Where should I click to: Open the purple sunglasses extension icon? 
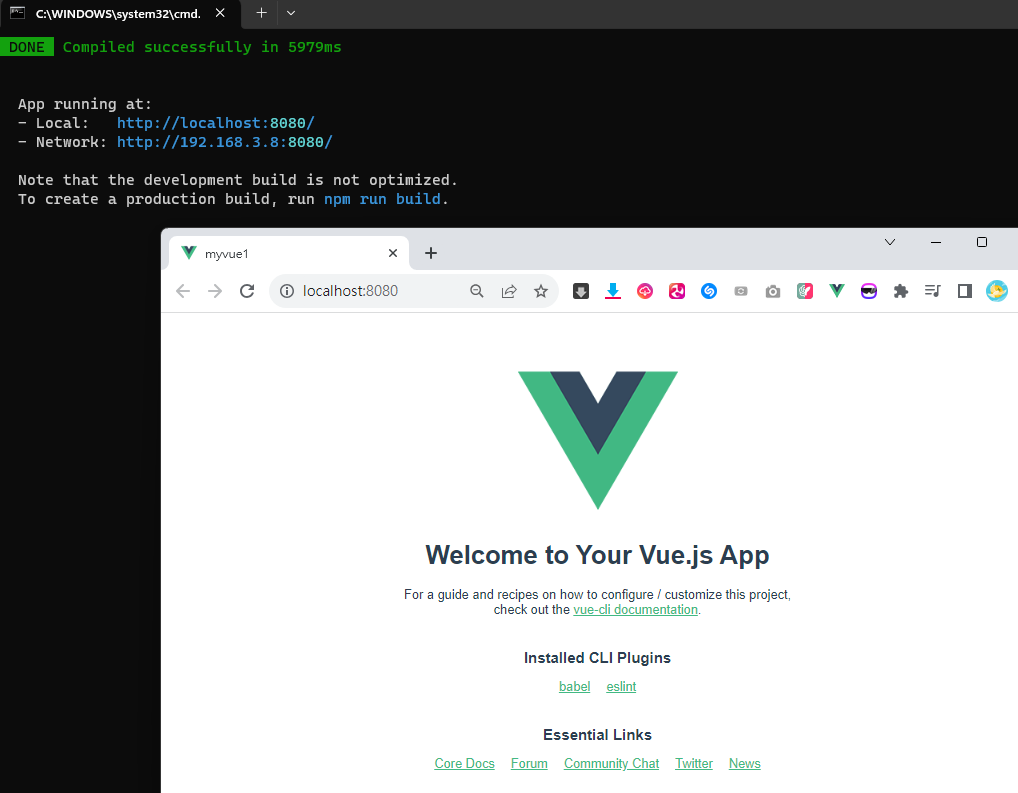coord(869,291)
